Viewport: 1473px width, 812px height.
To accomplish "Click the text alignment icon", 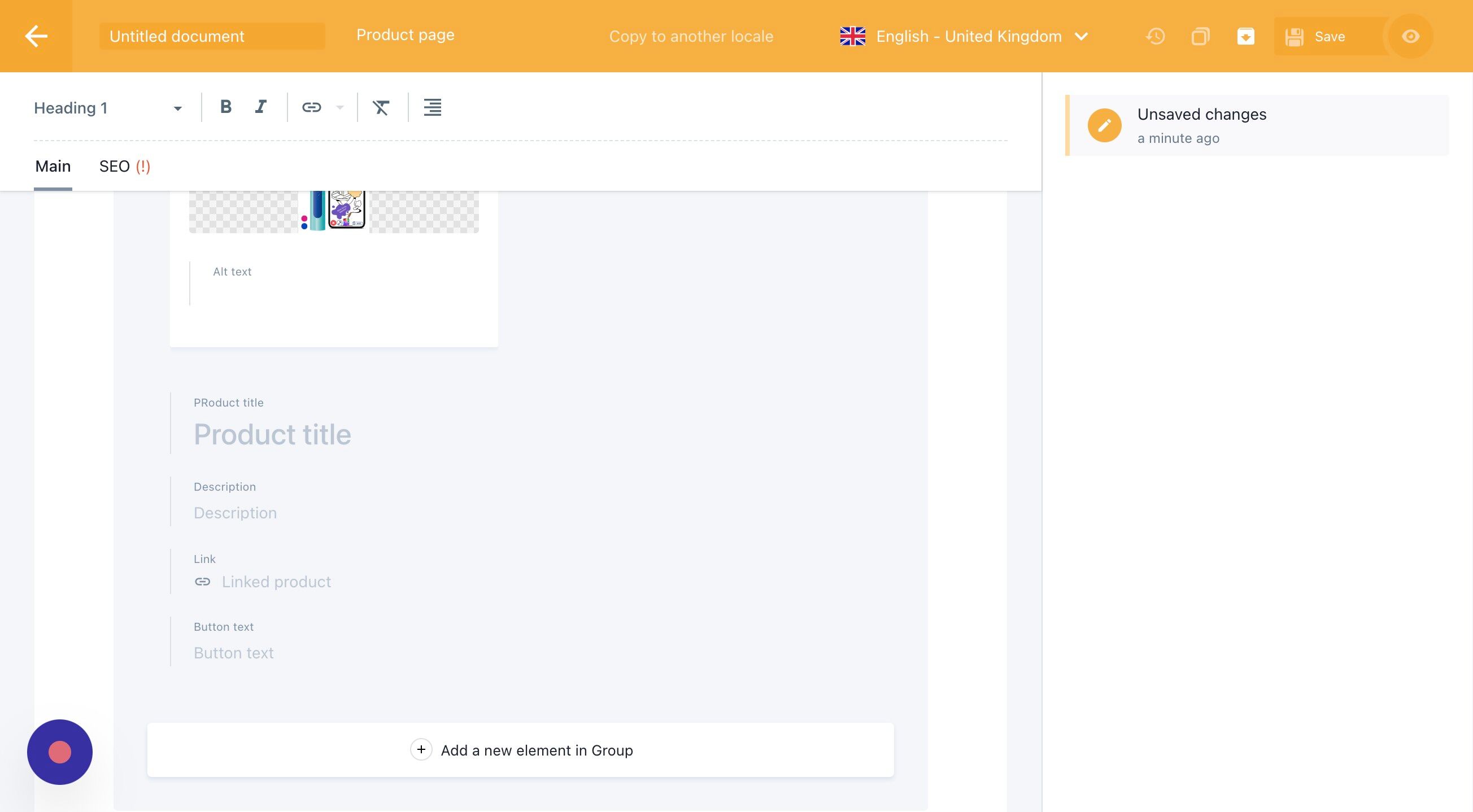I will click(x=432, y=107).
